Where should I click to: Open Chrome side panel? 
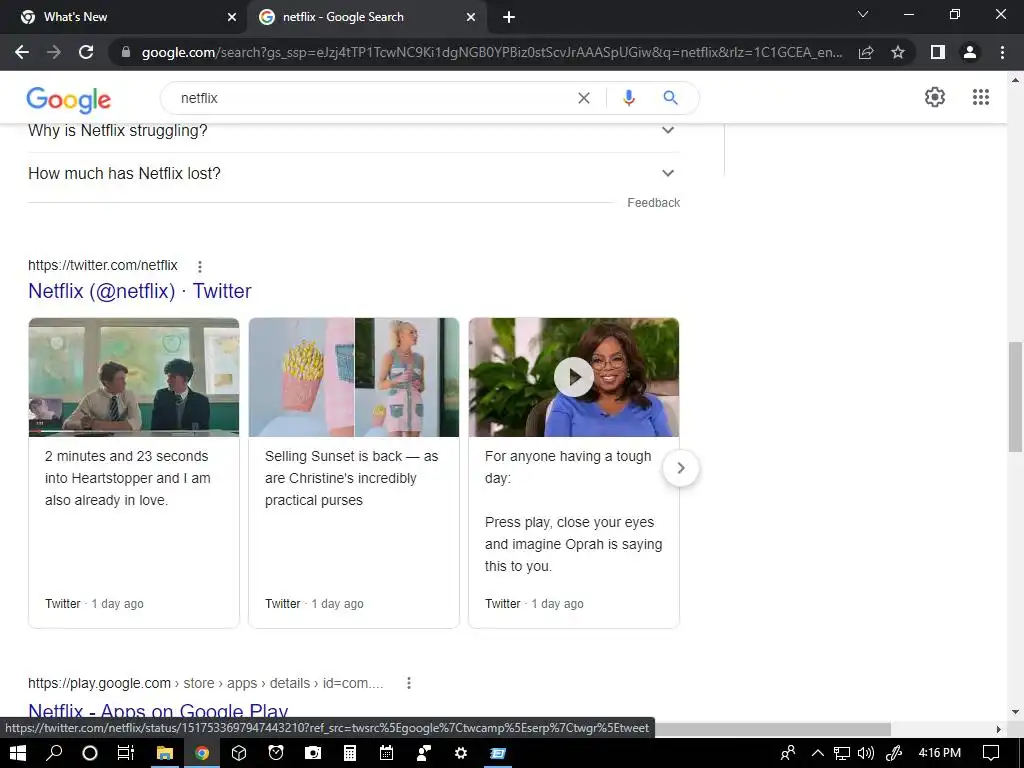coord(938,52)
